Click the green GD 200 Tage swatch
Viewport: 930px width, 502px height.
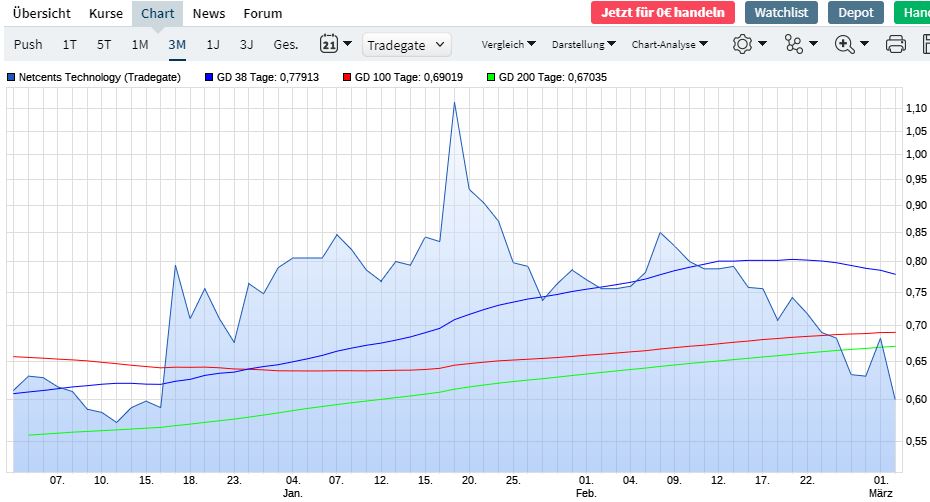coord(491,77)
